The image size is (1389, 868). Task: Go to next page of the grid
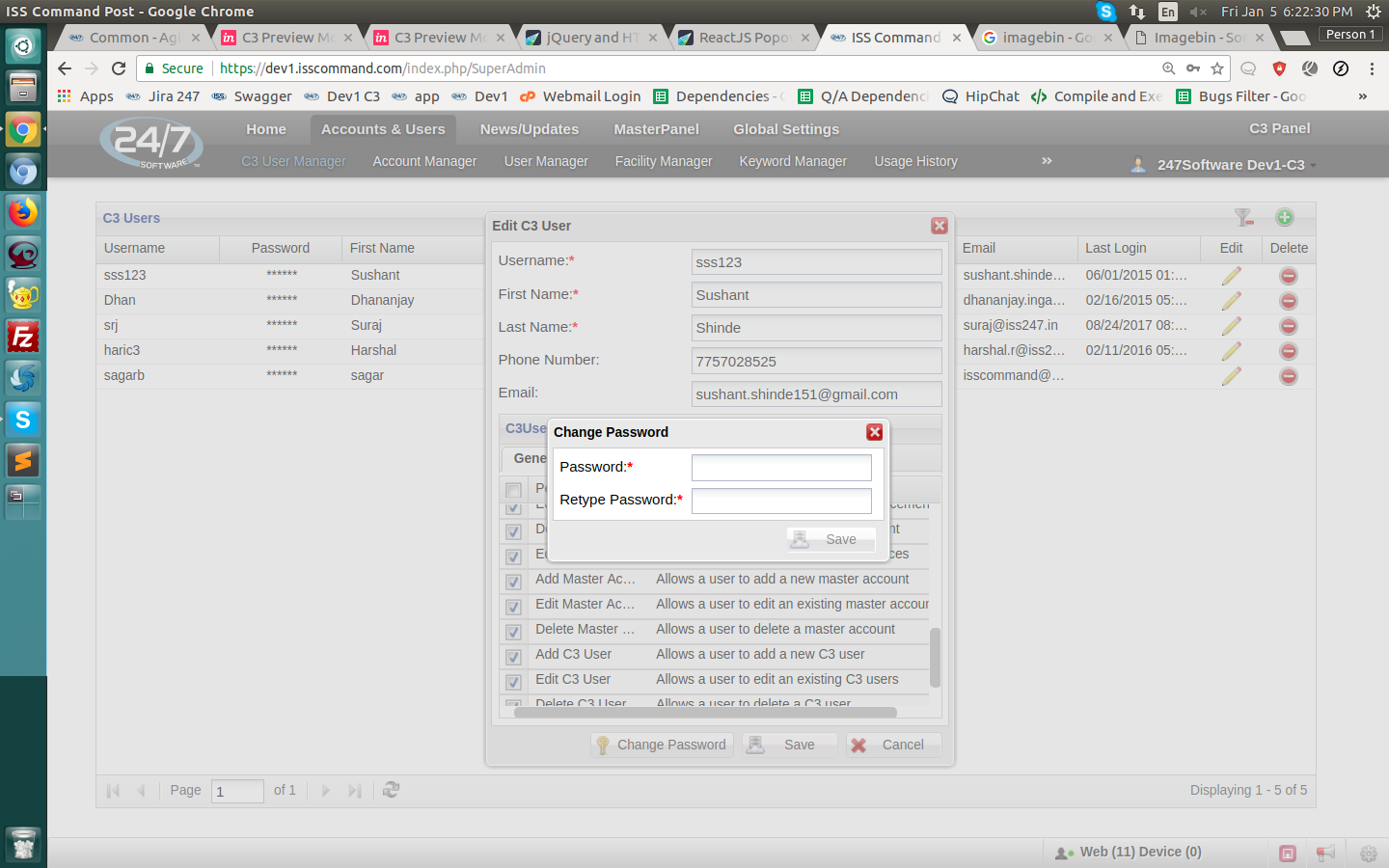(326, 790)
